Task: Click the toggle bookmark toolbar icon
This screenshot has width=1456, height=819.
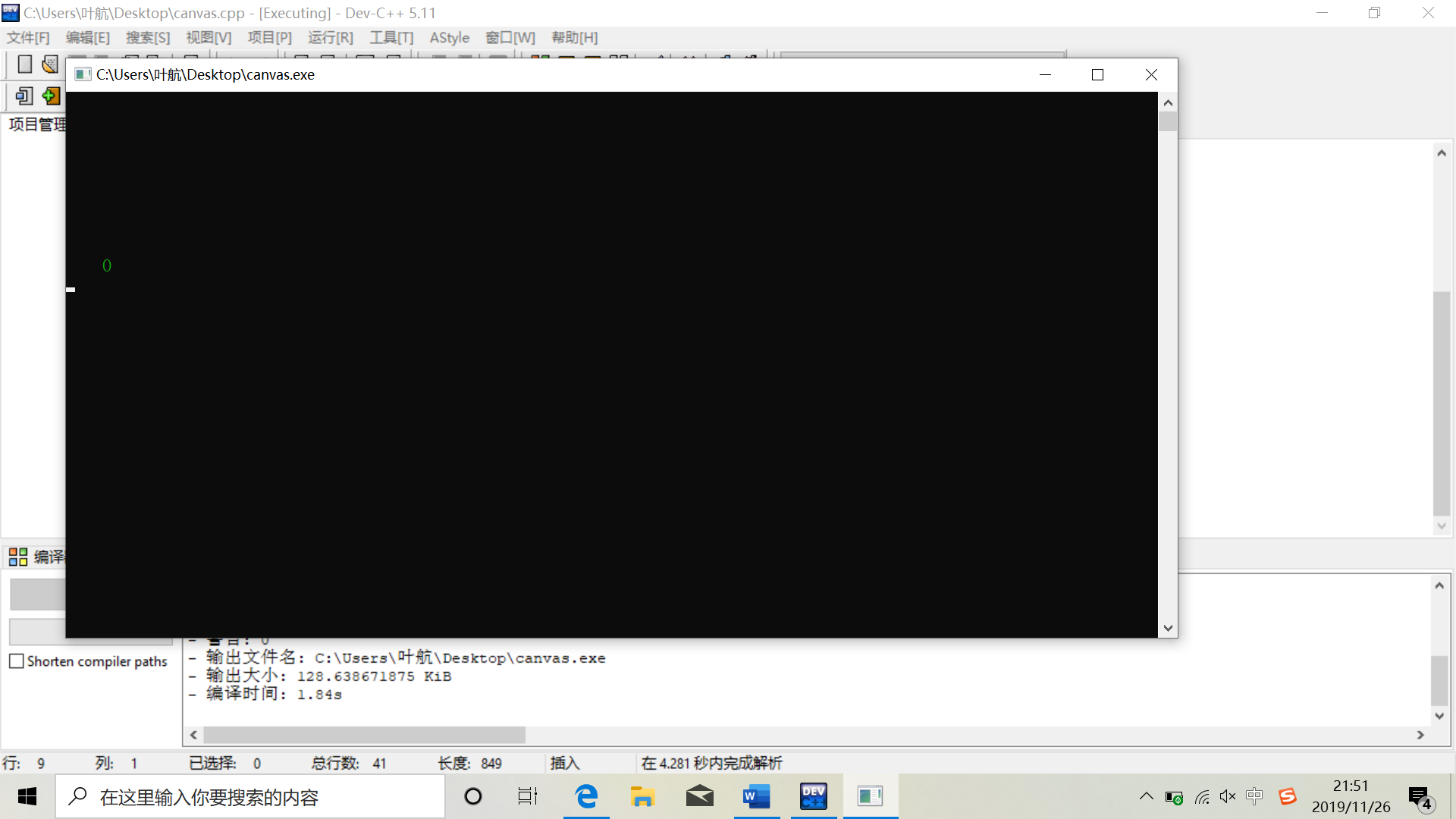Action: (24, 96)
